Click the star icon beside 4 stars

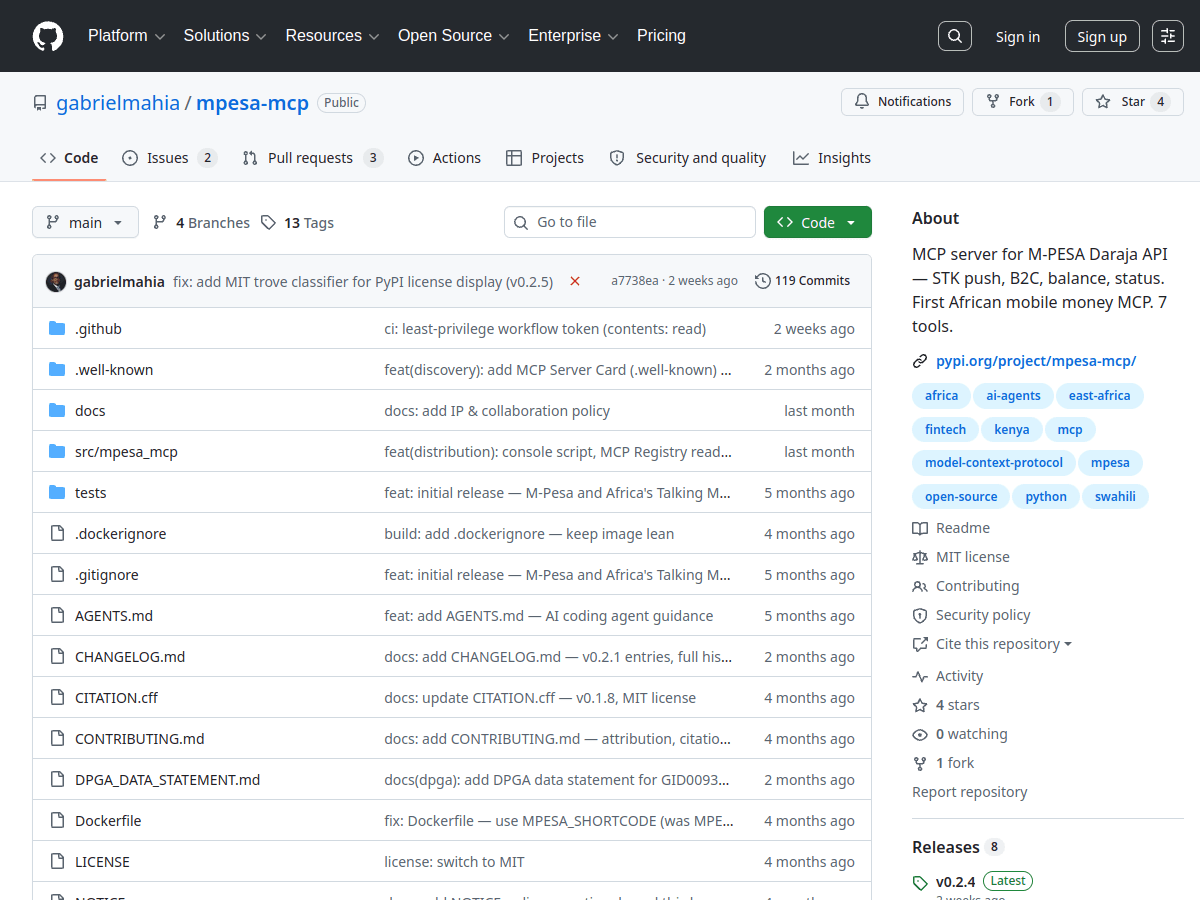click(920, 706)
